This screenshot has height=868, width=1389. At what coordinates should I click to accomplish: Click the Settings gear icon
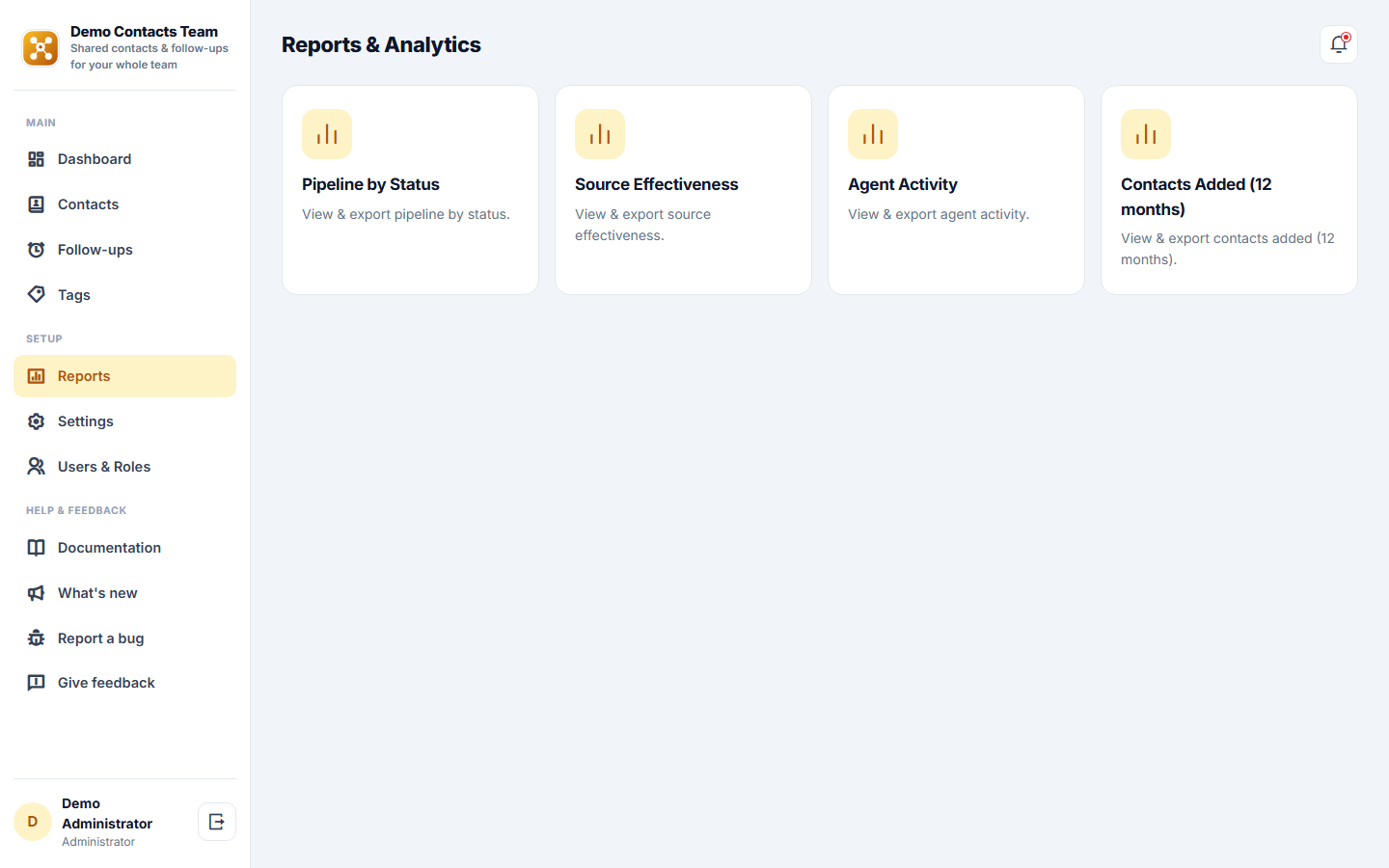(x=36, y=421)
